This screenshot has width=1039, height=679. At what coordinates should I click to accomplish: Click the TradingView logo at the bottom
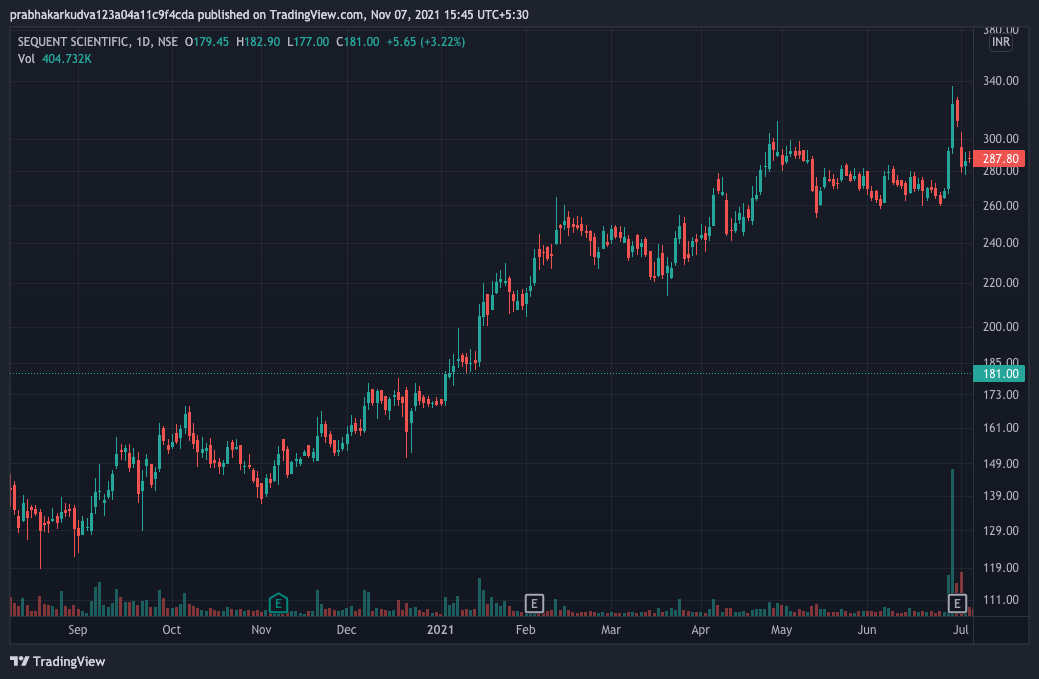(58, 661)
